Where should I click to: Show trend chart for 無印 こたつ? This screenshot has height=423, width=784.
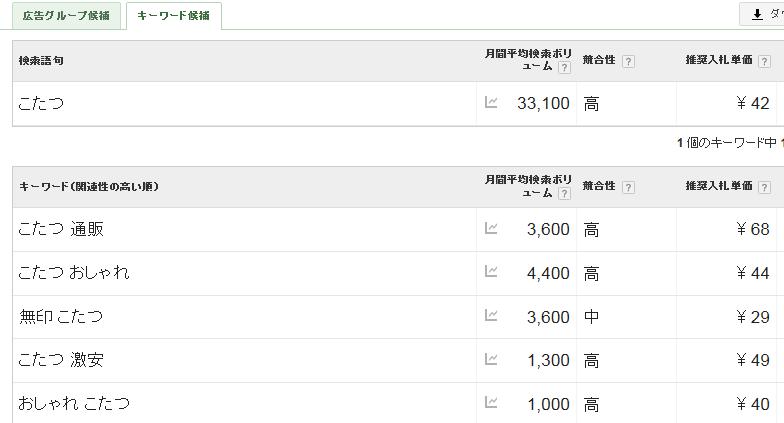(x=491, y=316)
